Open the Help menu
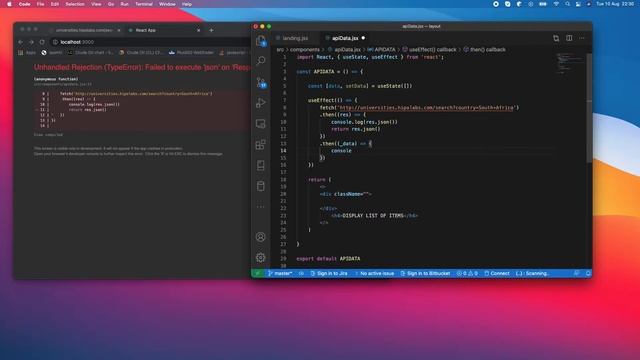The width and height of the screenshot is (640, 360). click(187, 4)
